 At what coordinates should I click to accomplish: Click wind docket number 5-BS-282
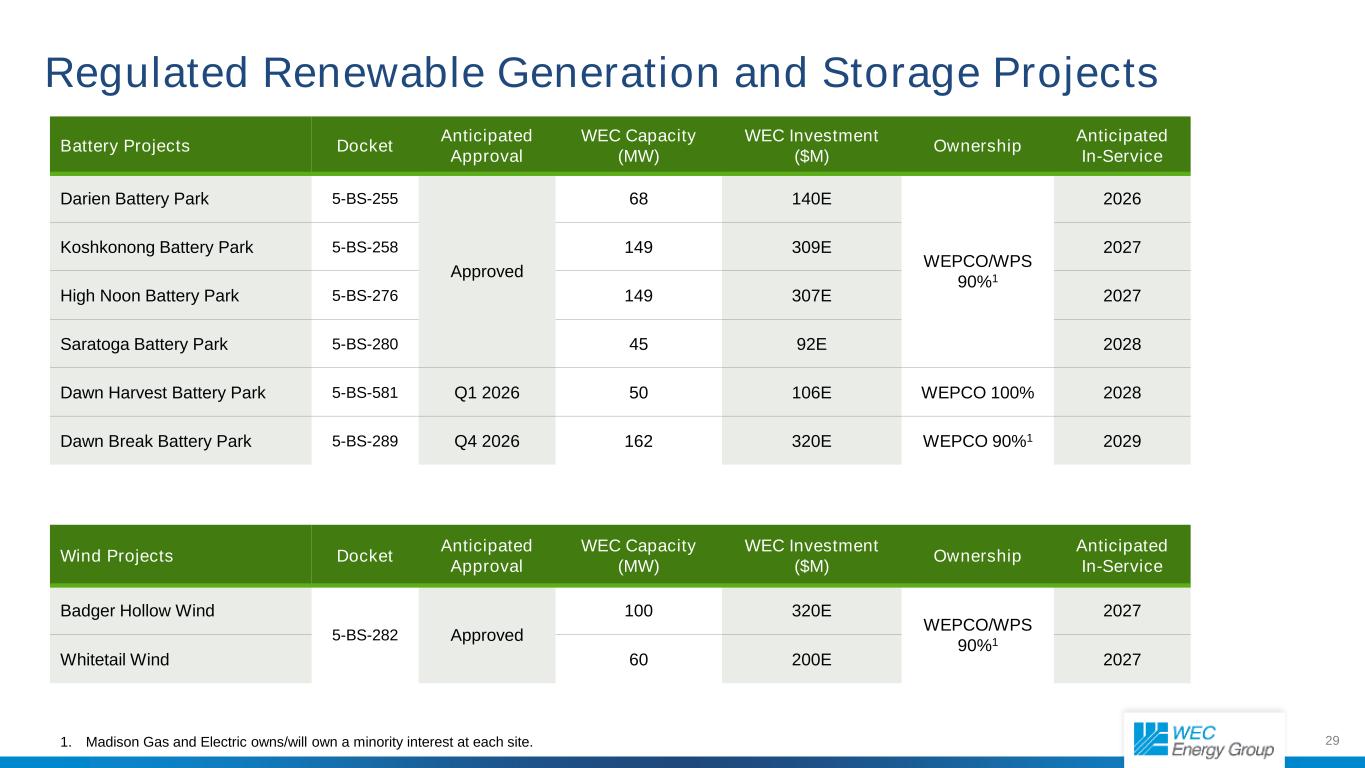pos(365,635)
